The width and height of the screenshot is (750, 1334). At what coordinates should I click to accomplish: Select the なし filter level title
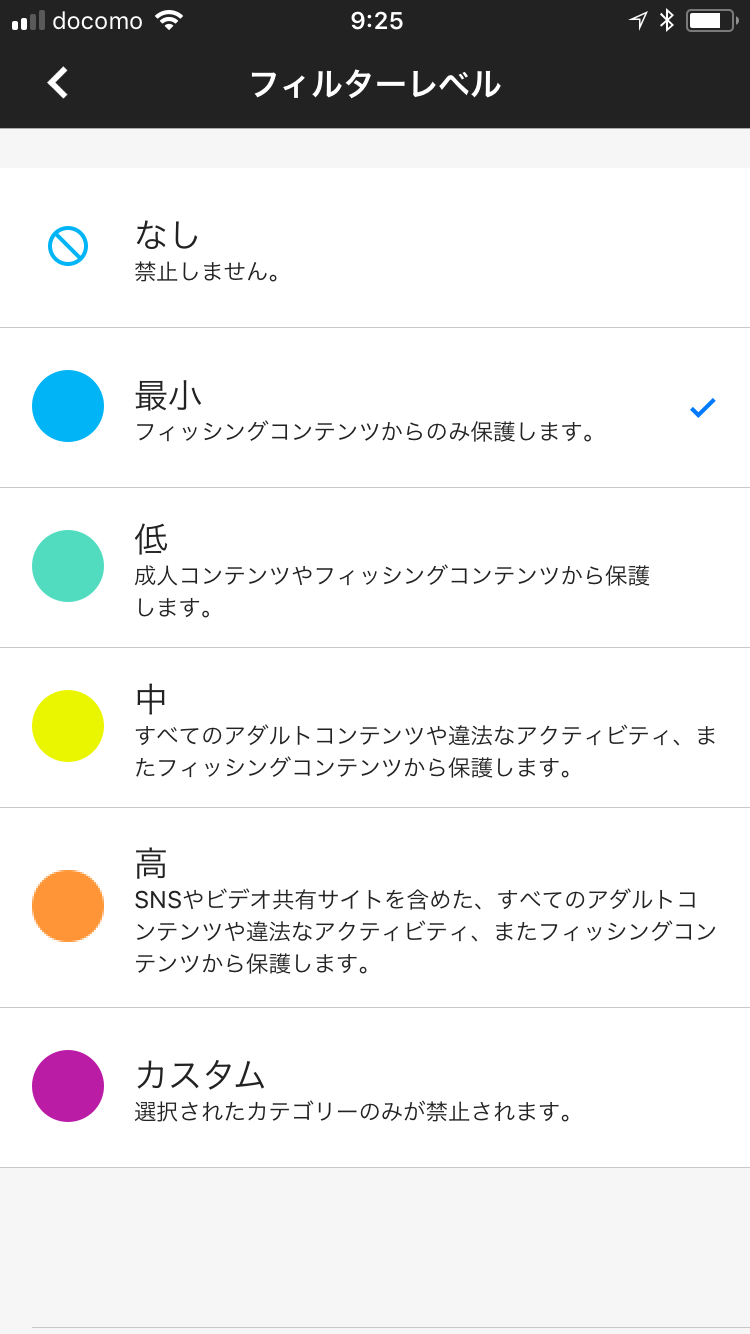point(168,234)
